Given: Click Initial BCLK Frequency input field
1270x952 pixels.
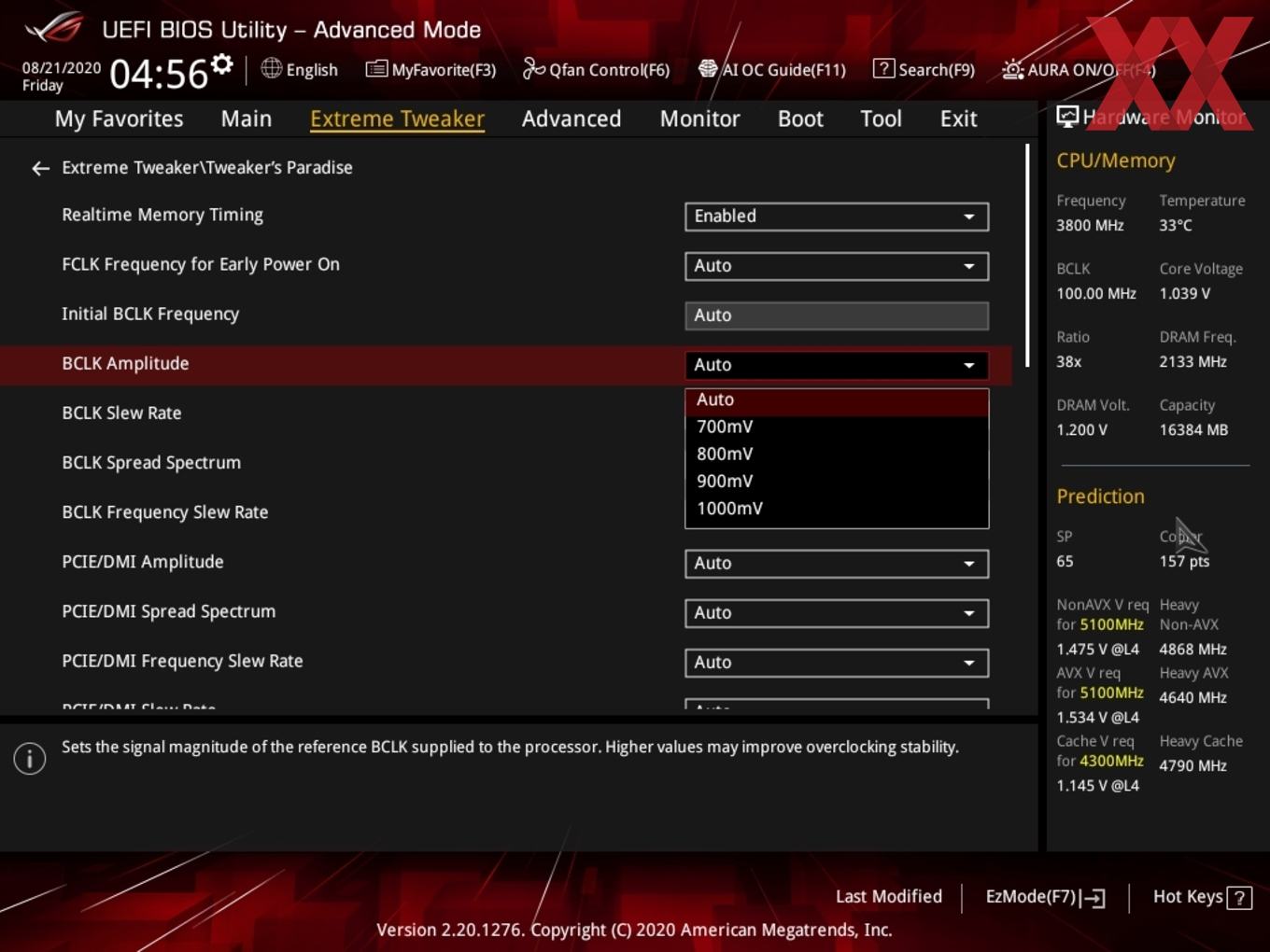Looking at the screenshot, I should tap(837, 315).
